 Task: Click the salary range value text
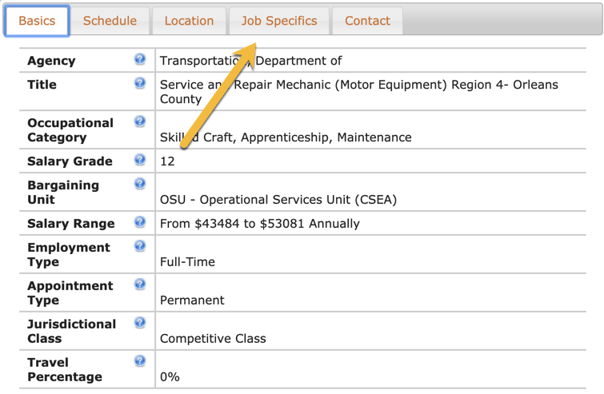click(x=260, y=224)
